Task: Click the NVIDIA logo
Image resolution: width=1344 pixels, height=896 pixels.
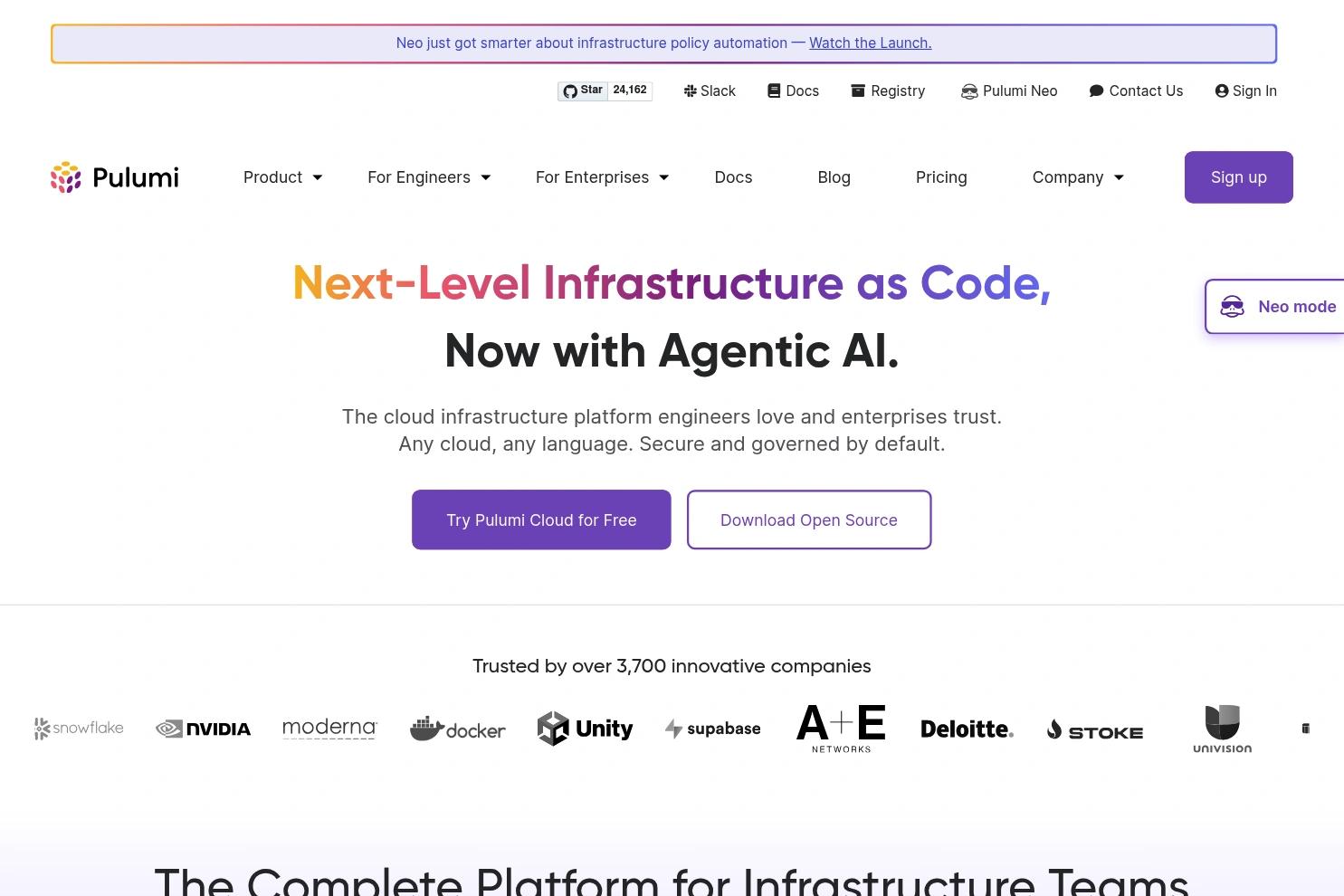Action: [x=204, y=729]
